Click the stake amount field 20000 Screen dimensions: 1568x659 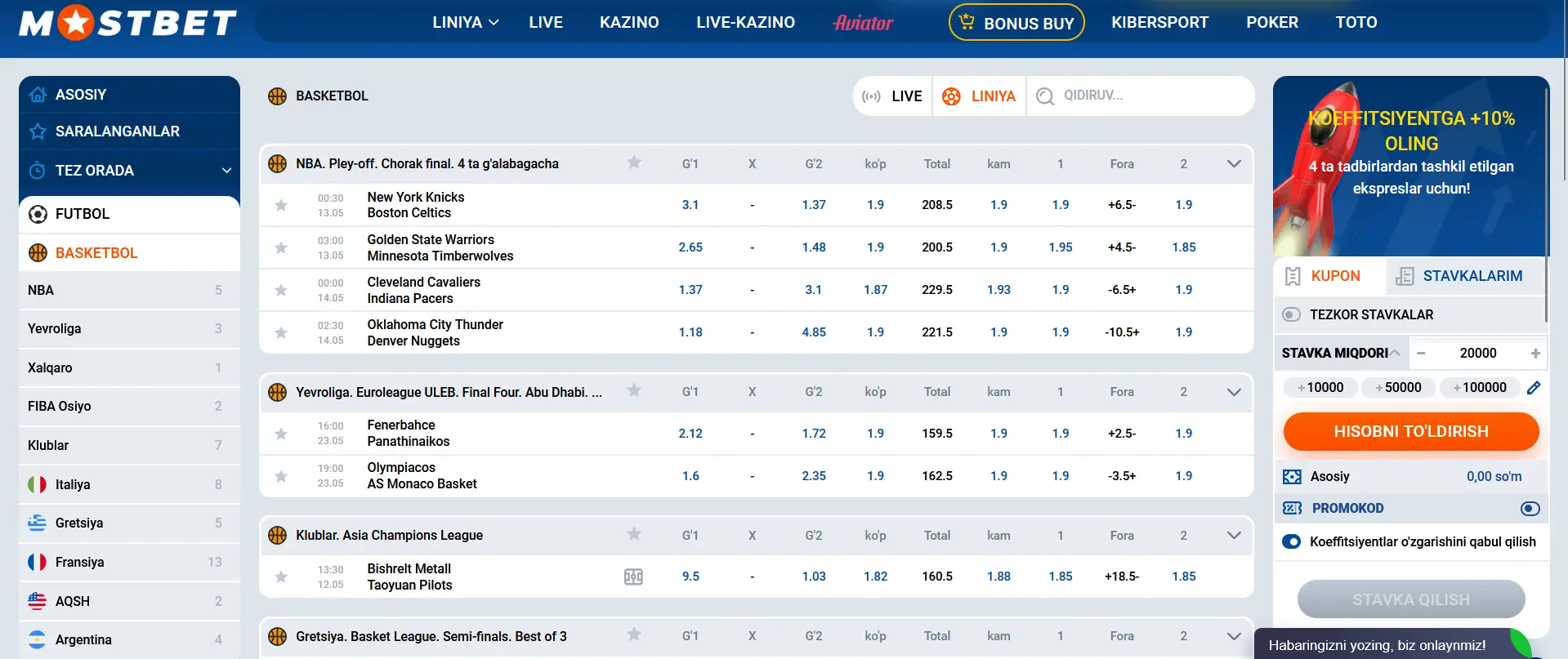1478,354
